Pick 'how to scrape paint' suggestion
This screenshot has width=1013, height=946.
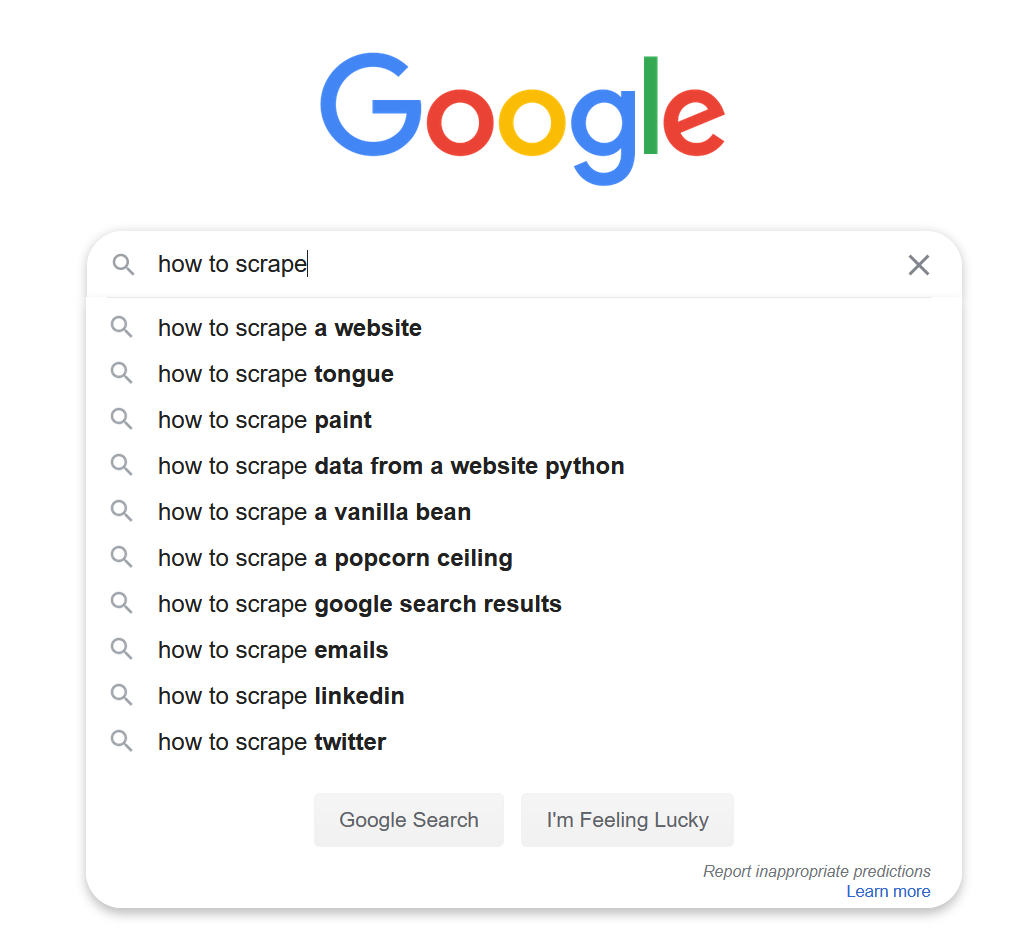pos(265,420)
